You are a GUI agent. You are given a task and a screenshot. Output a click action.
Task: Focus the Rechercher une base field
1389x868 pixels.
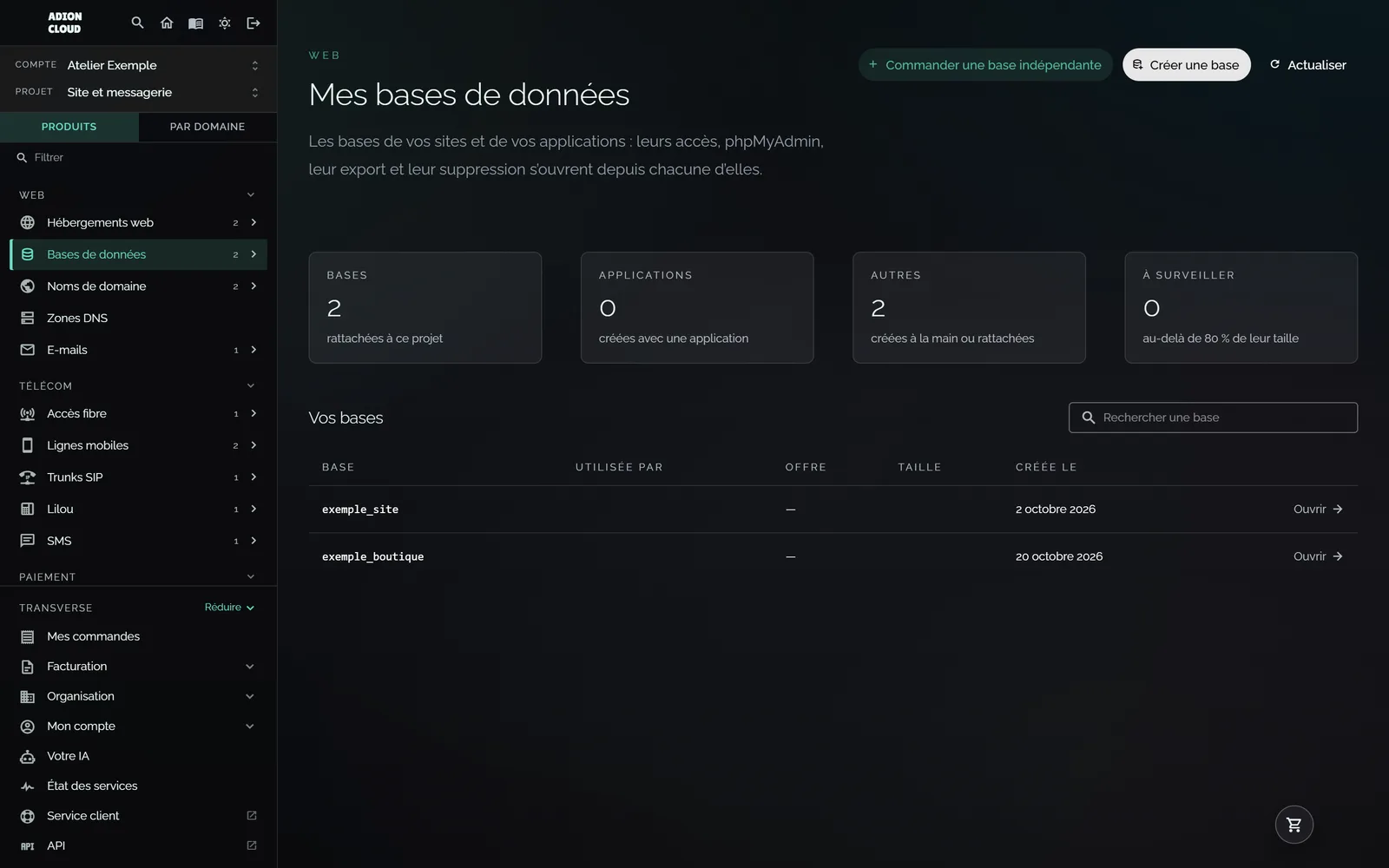point(1213,418)
